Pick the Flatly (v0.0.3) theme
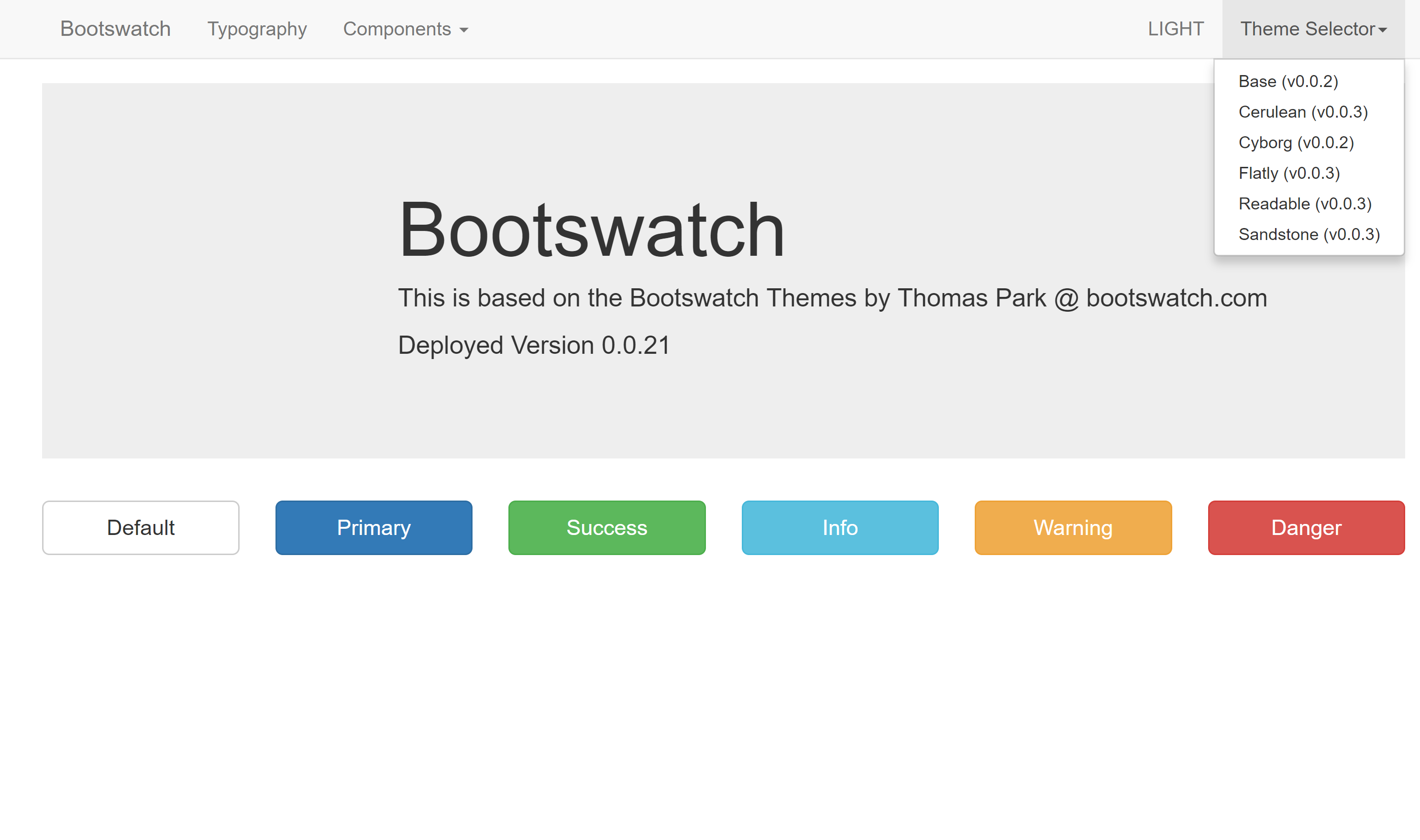Screen dimensions: 1420x840 tap(1288, 173)
